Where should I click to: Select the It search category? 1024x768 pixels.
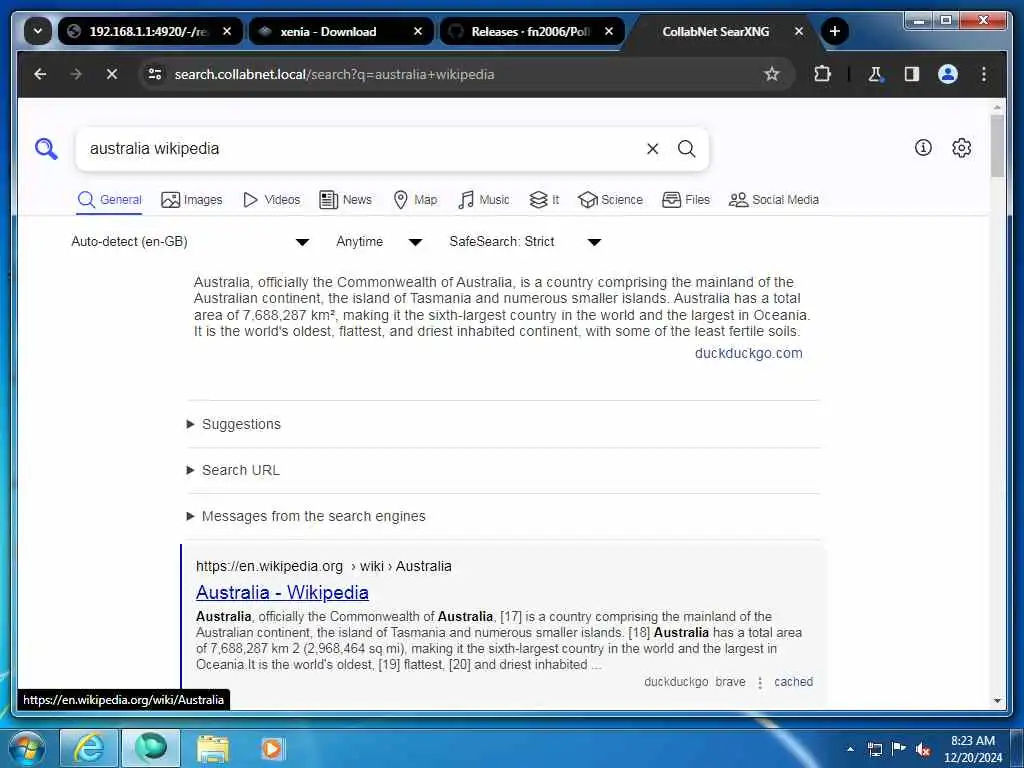pos(544,200)
